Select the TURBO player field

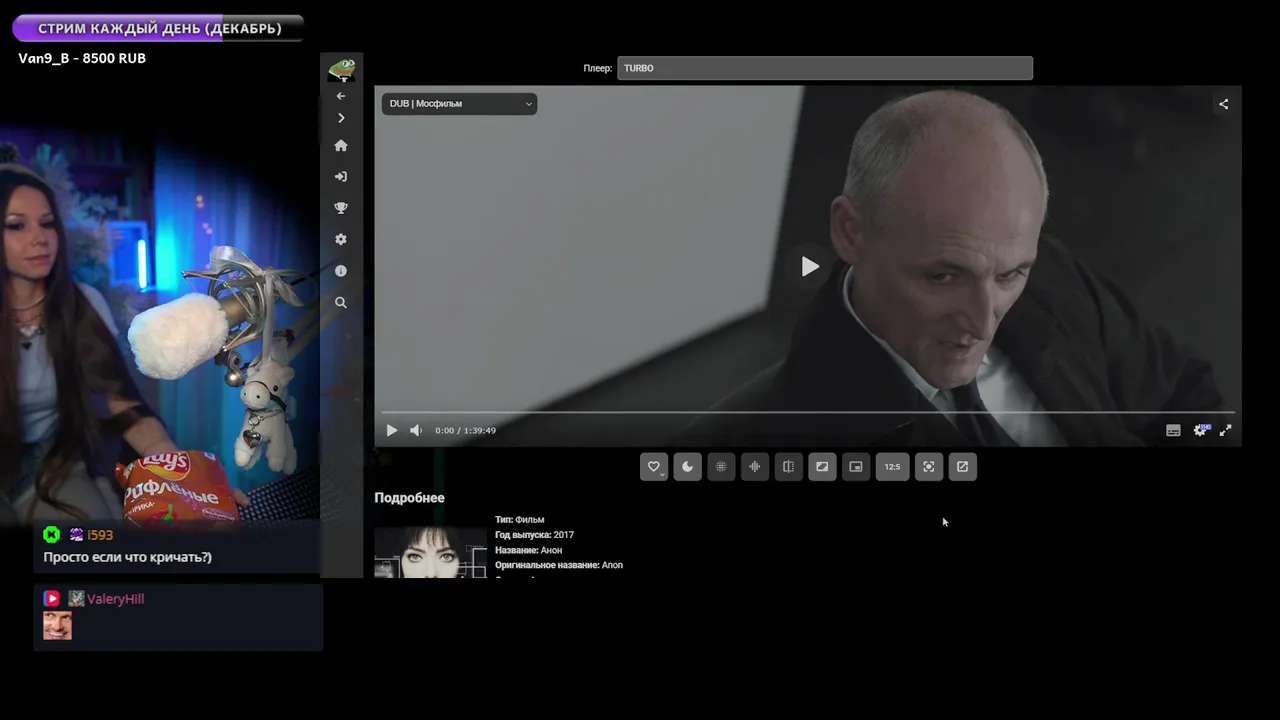click(825, 68)
